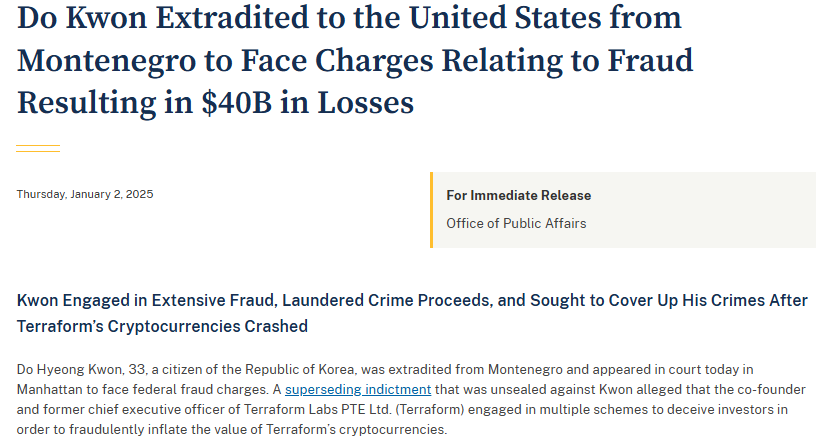Click the yellow double-line divider under headline
824x439 pixels.
click(x=38, y=148)
